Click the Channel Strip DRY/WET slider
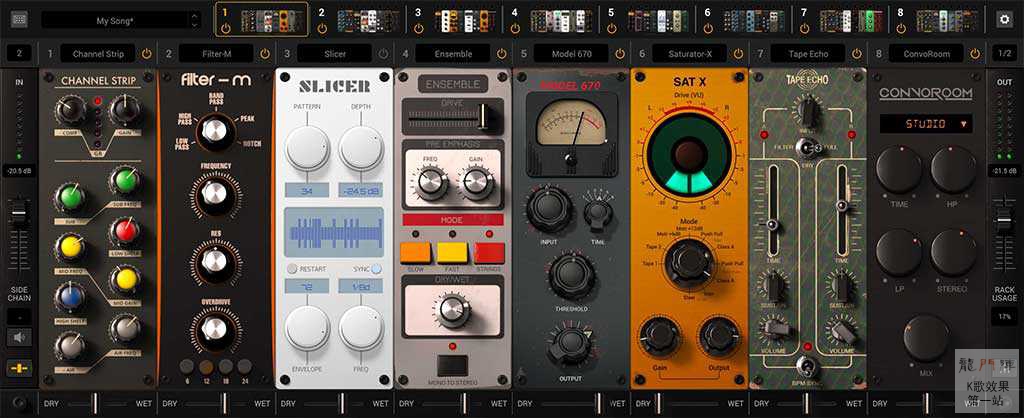The image size is (1024, 418). [98, 403]
